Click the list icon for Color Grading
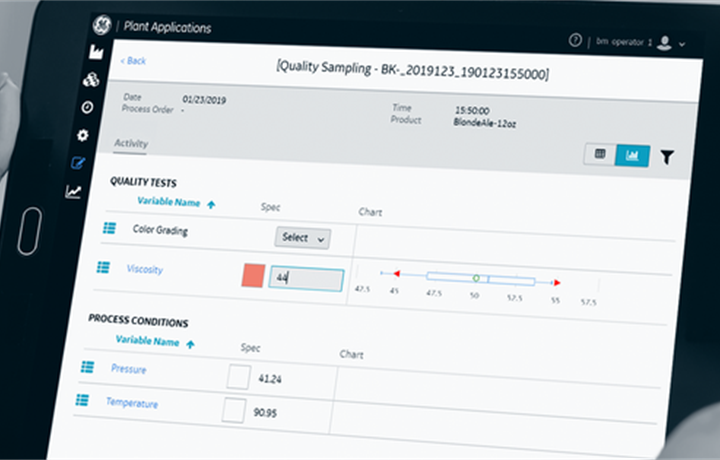The image size is (720, 460). coord(109,228)
